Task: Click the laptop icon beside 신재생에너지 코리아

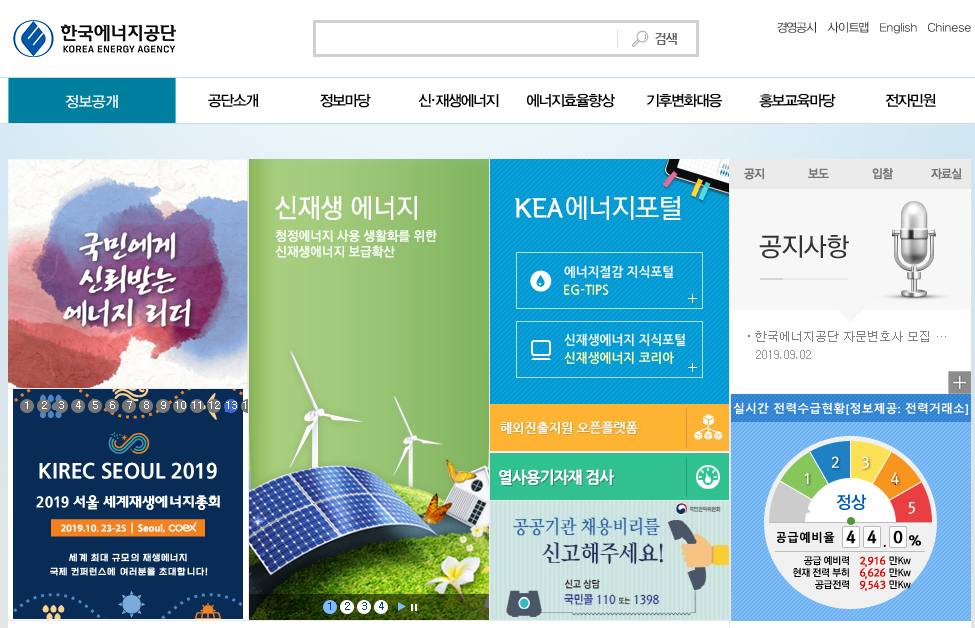Action: click(540, 350)
